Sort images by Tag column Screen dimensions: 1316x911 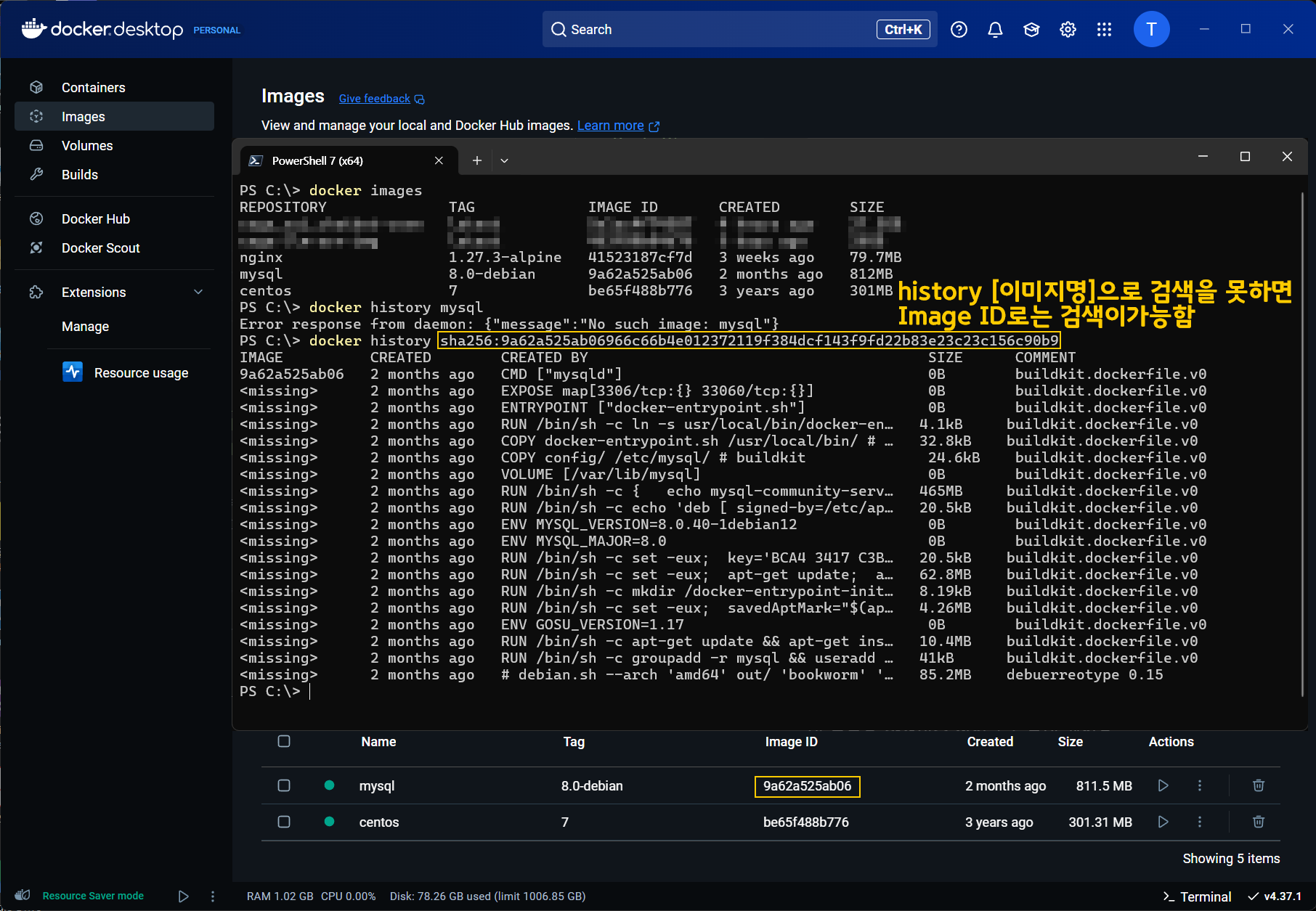click(574, 742)
